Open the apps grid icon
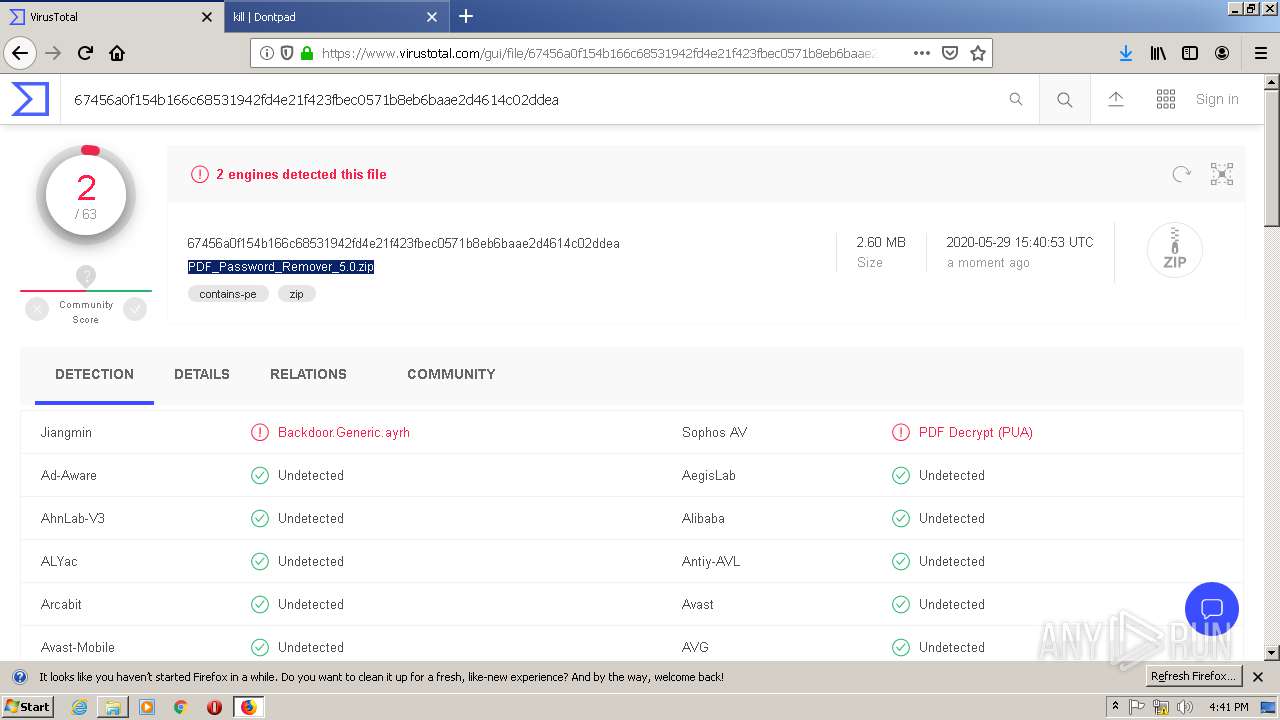The image size is (1280, 720). [x=1166, y=99]
